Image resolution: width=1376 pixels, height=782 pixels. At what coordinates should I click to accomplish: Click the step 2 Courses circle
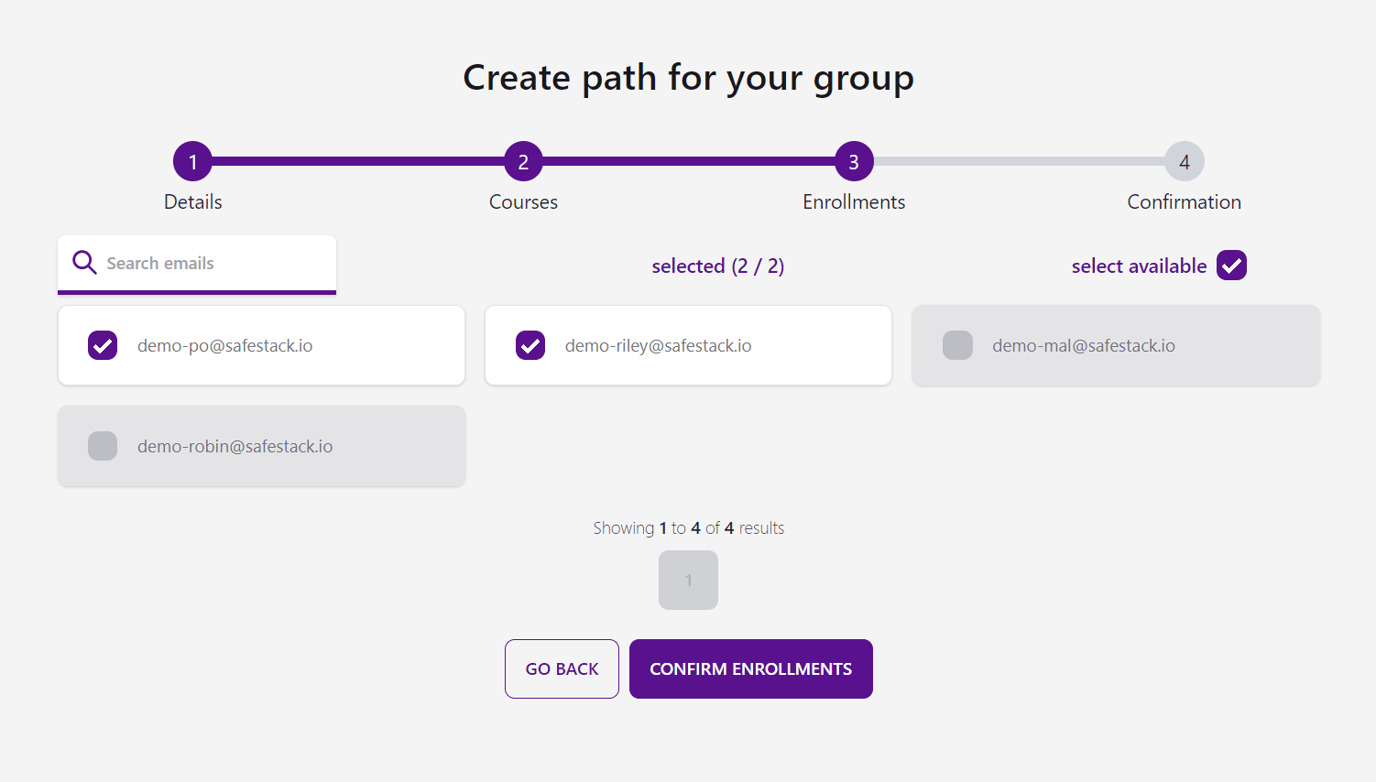click(x=523, y=161)
